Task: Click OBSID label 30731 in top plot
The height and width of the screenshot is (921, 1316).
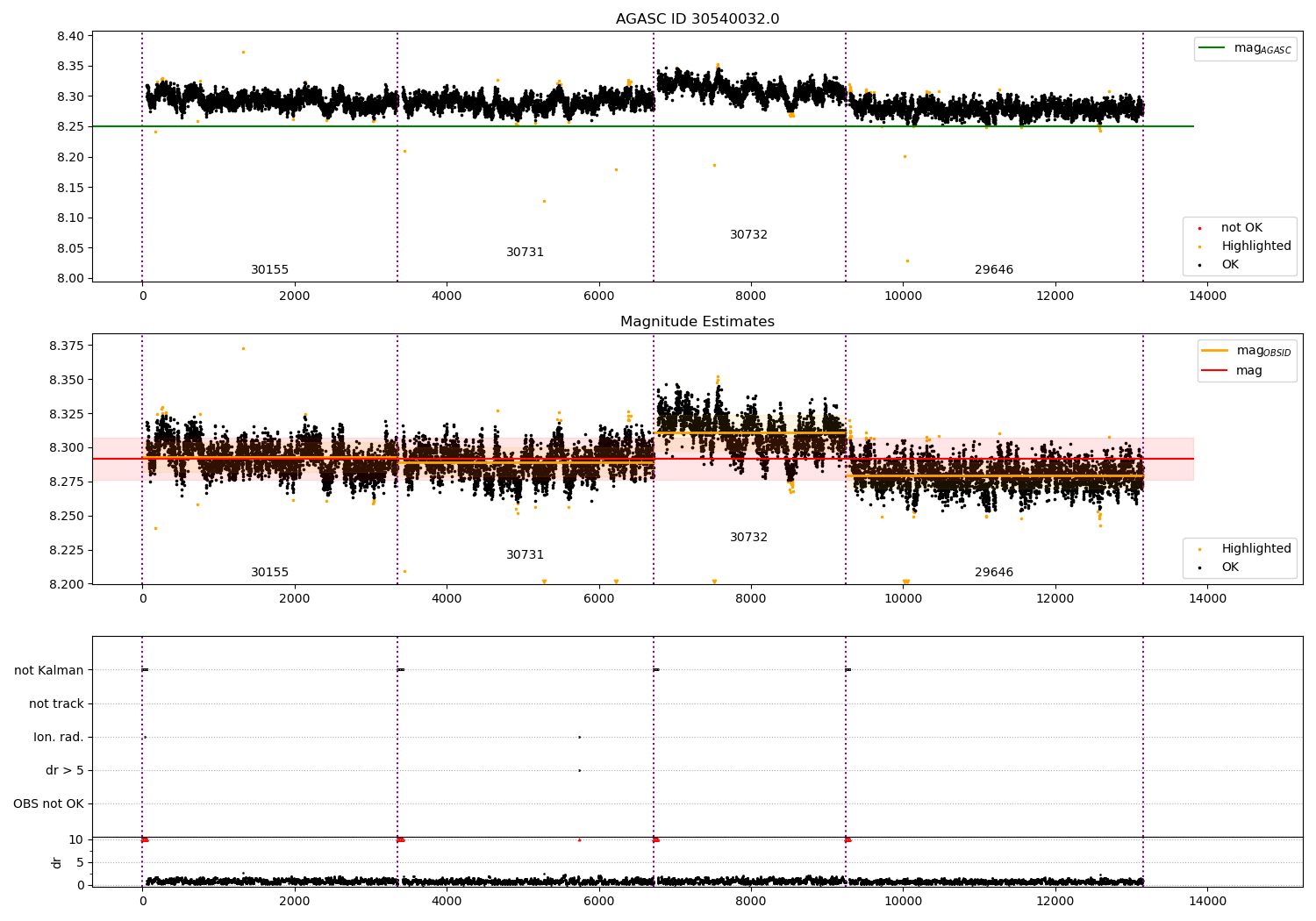Action: pyautogui.click(x=525, y=253)
